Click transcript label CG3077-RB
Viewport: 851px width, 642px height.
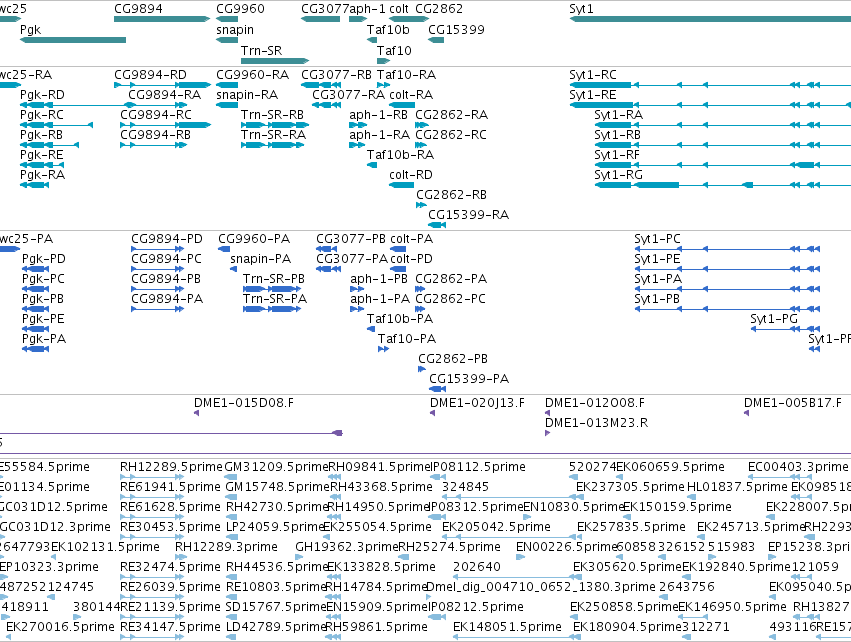[336, 75]
